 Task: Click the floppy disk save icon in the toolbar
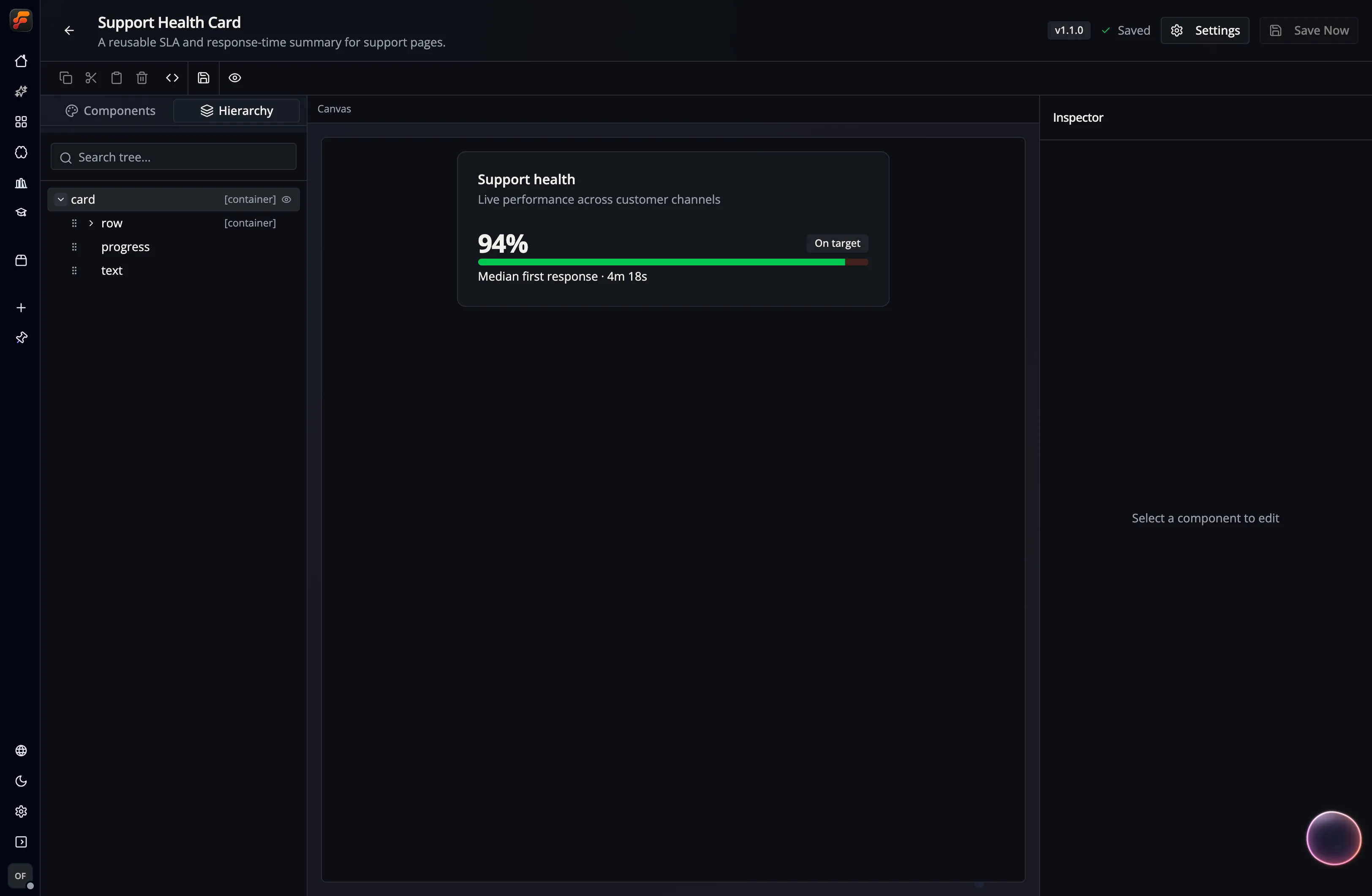(x=204, y=78)
